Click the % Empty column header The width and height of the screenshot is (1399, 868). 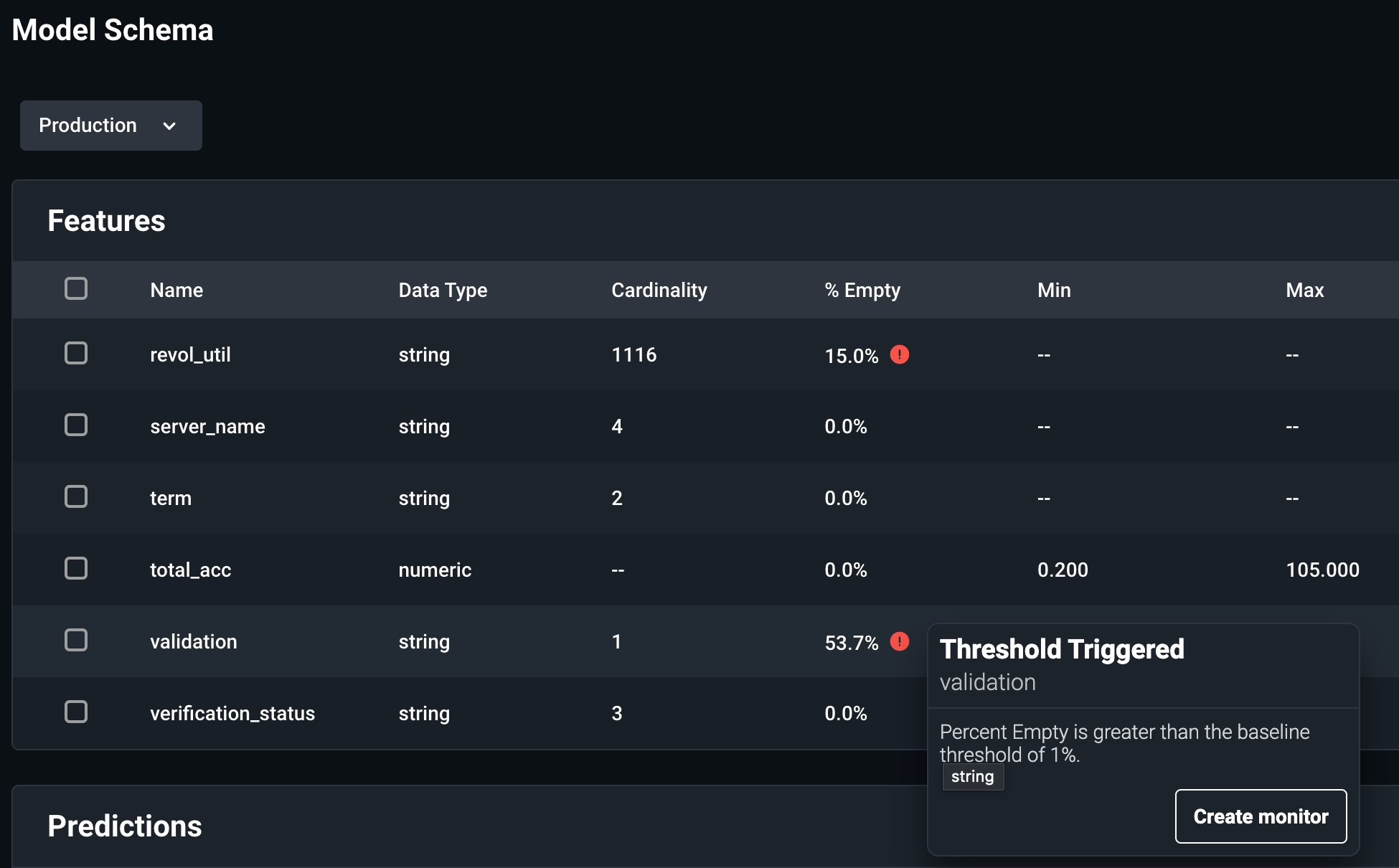coord(862,290)
